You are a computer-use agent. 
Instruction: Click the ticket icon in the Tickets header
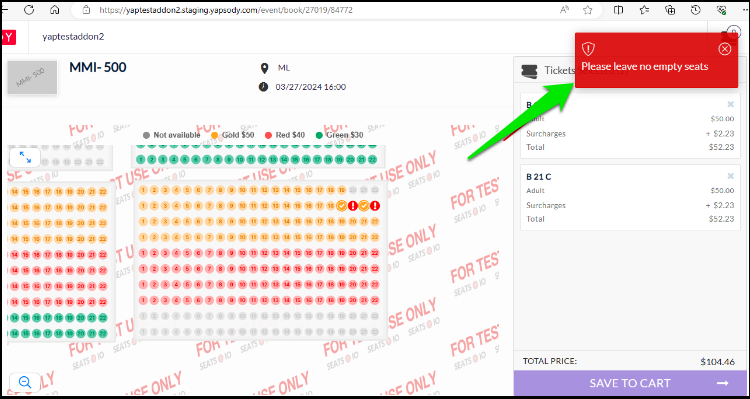[529, 71]
